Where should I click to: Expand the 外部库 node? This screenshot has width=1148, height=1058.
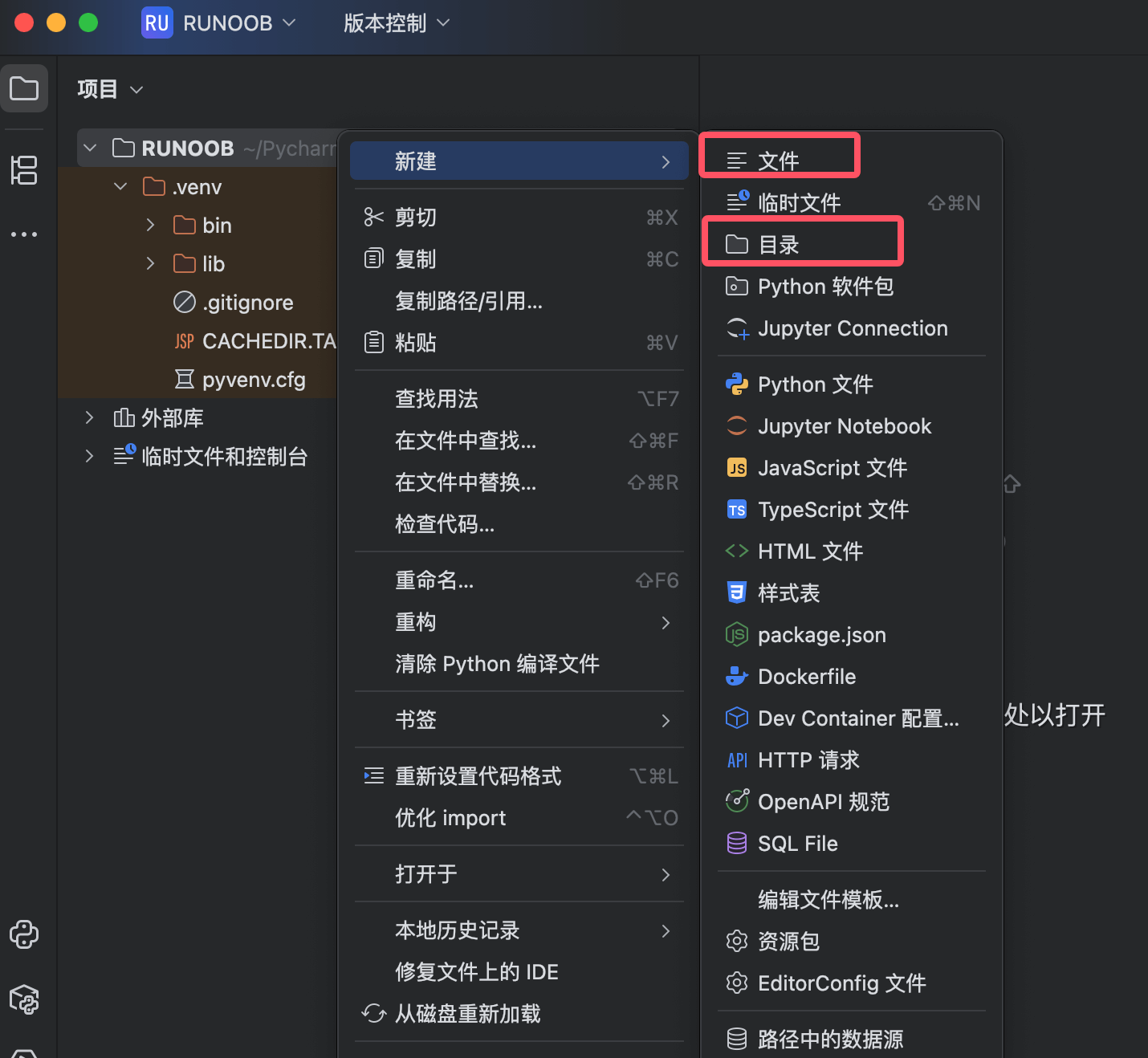(x=89, y=418)
